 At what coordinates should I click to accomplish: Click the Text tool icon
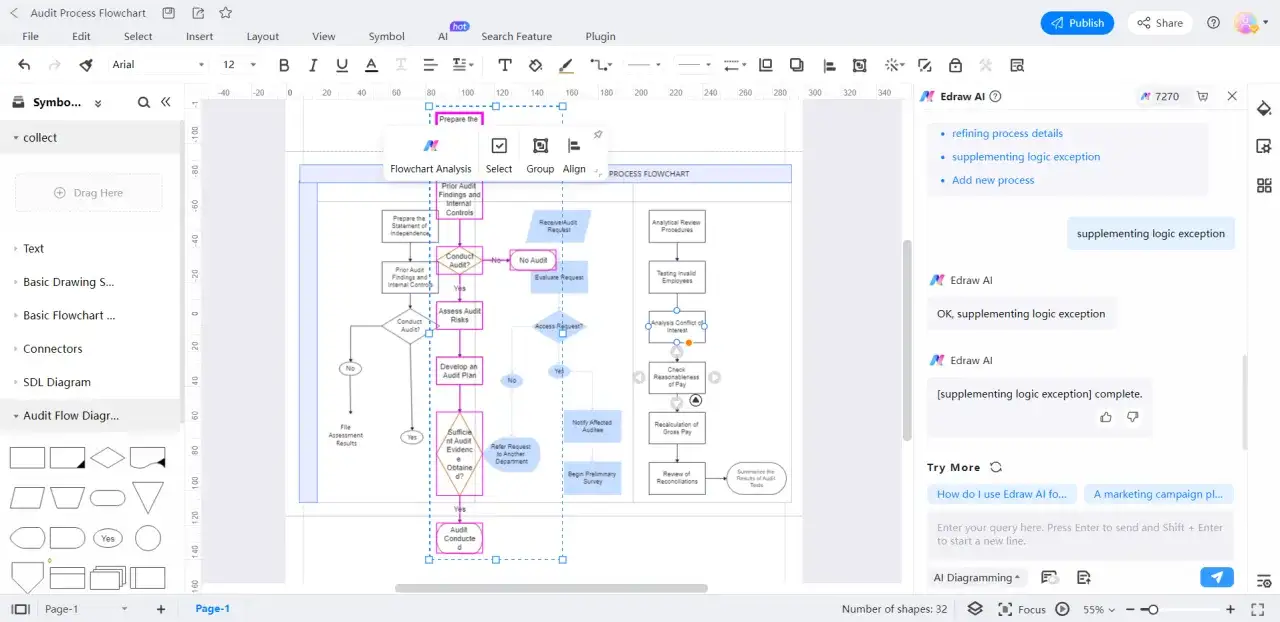tap(505, 65)
